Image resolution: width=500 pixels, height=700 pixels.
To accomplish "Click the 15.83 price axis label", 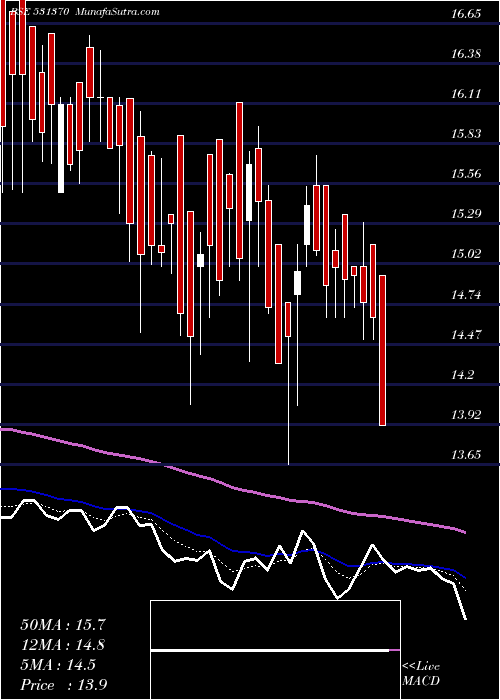I will click(x=466, y=133).
